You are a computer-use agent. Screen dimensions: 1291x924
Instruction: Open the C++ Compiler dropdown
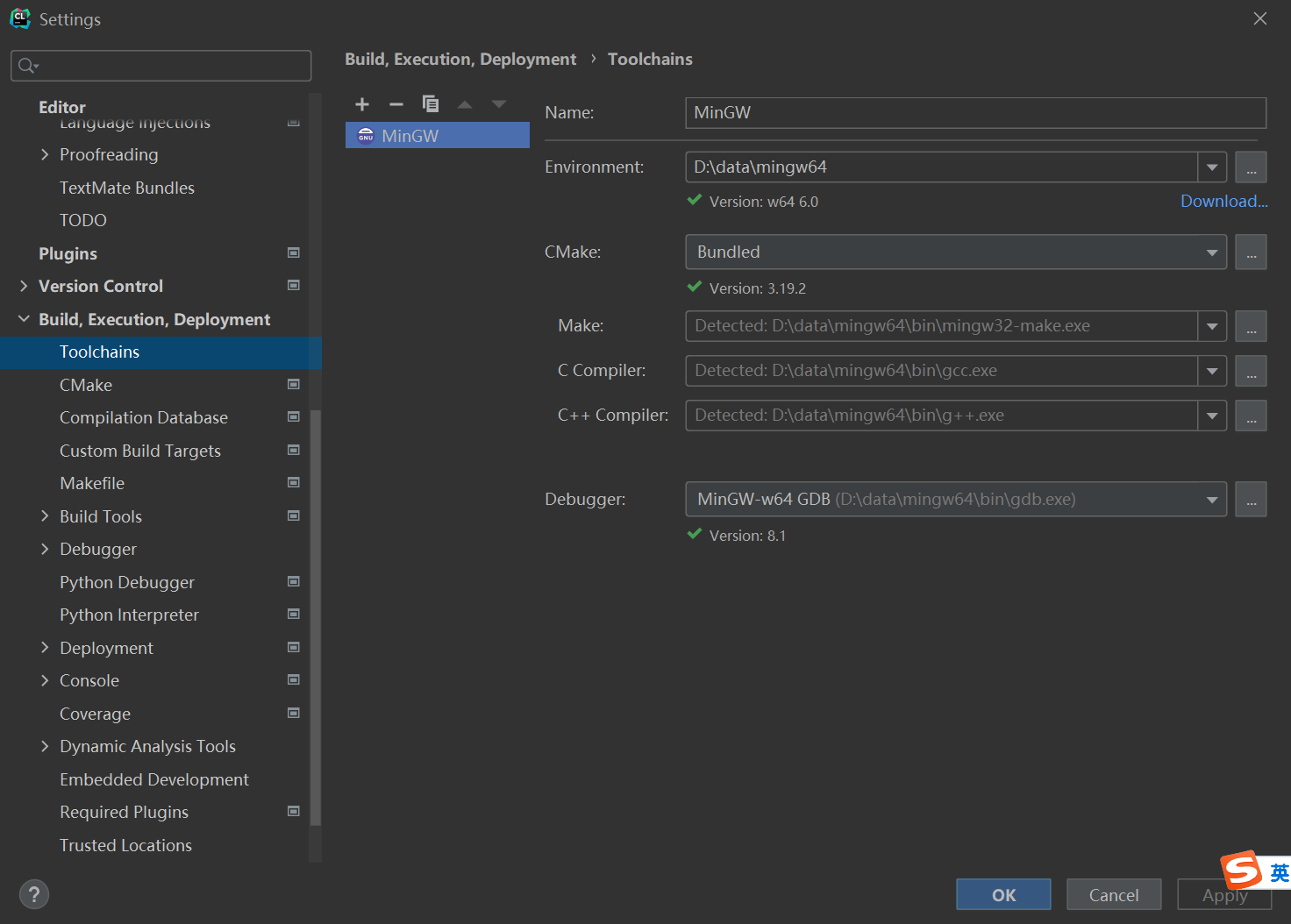click(x=1212, y=416)
